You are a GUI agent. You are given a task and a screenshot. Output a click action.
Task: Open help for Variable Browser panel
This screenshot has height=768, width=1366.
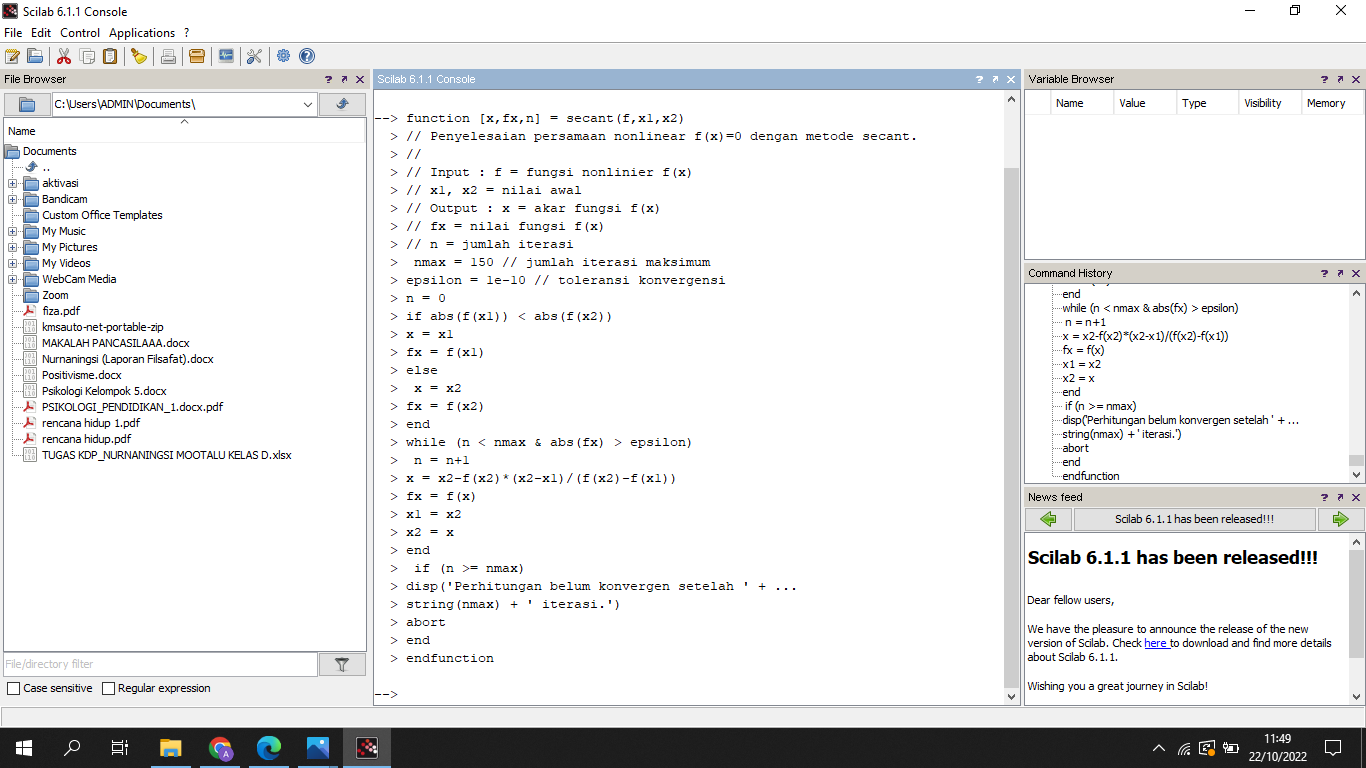point(1324,79)
